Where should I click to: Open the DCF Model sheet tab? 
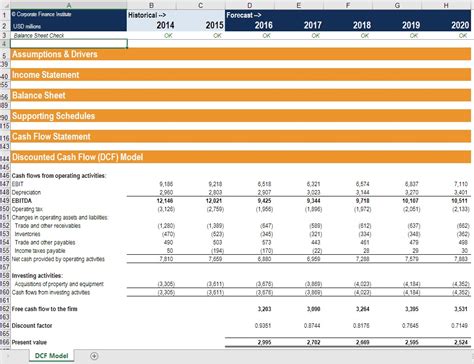52,356
